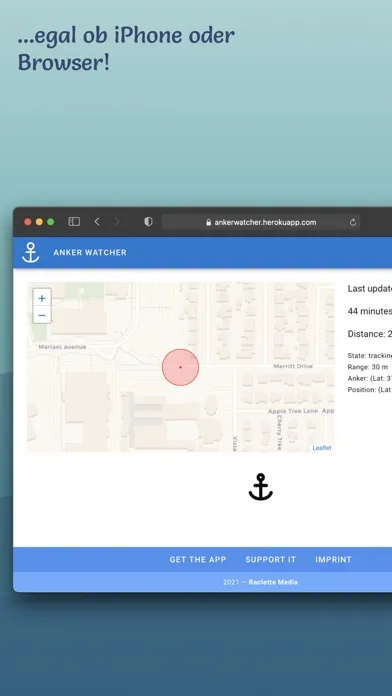Viewport: 392px width, 696px height.
Task: Reload the page with the refresh icon
Action: [353, 222]
